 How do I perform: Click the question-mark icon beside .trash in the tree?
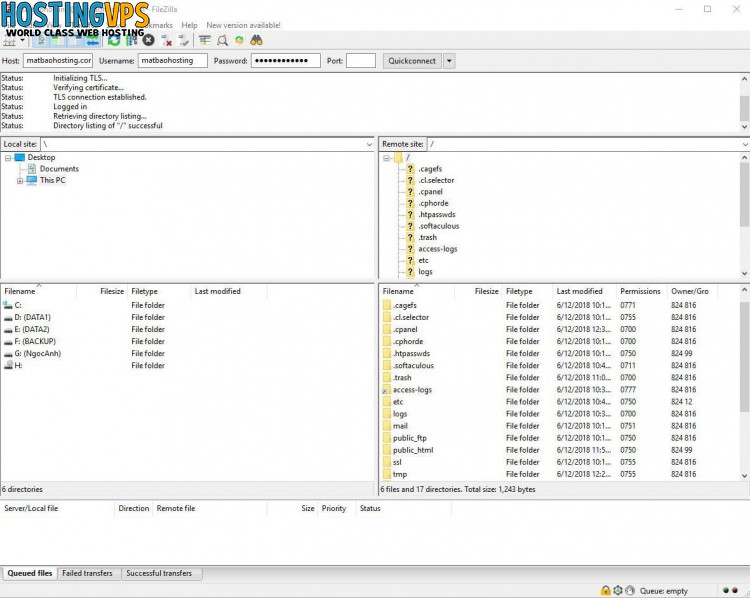point(410,238)
